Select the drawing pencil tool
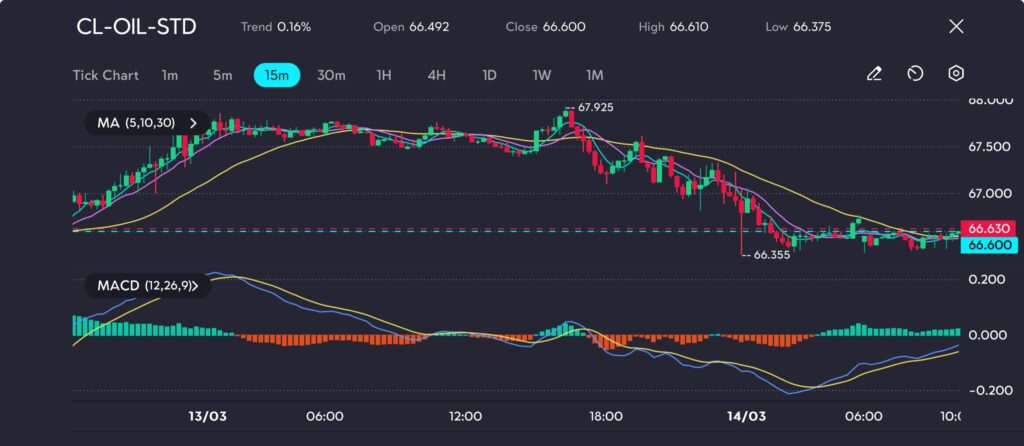 click(874, 74)
